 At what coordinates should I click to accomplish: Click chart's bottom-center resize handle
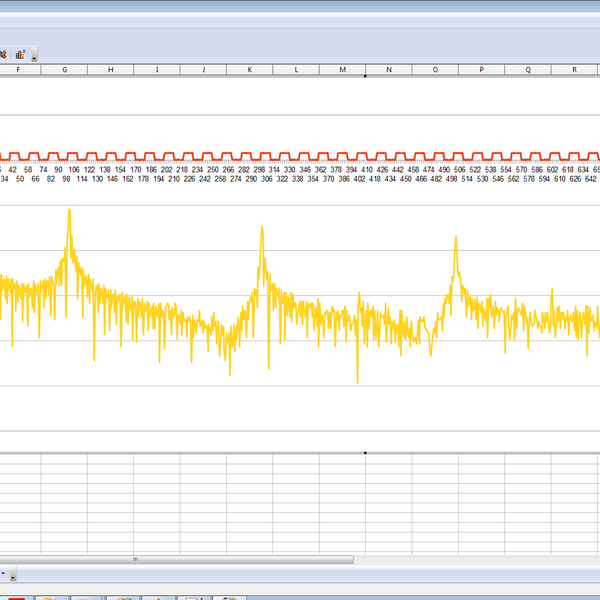365,452
